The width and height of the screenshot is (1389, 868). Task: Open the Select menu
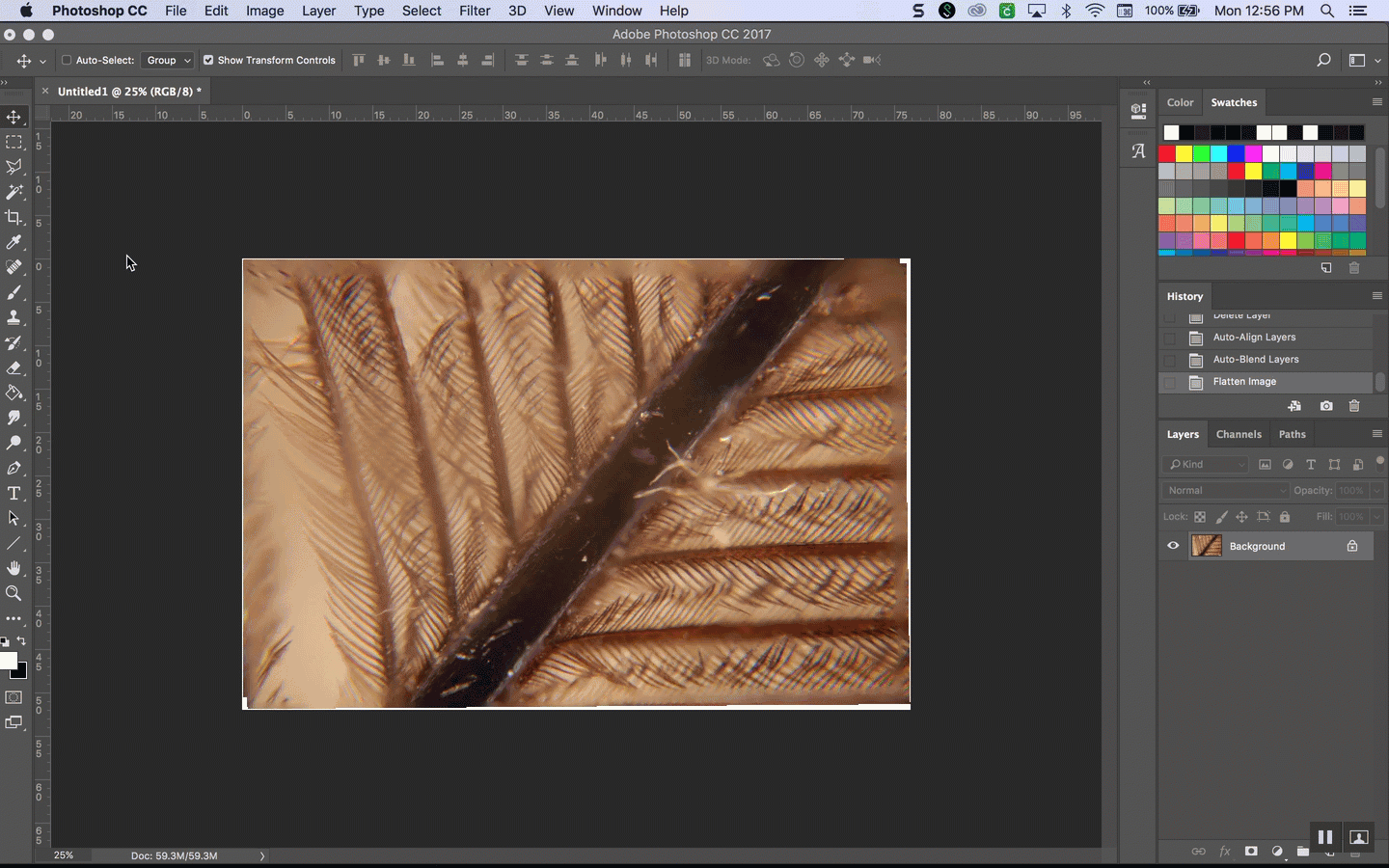[x=422, y=11]
